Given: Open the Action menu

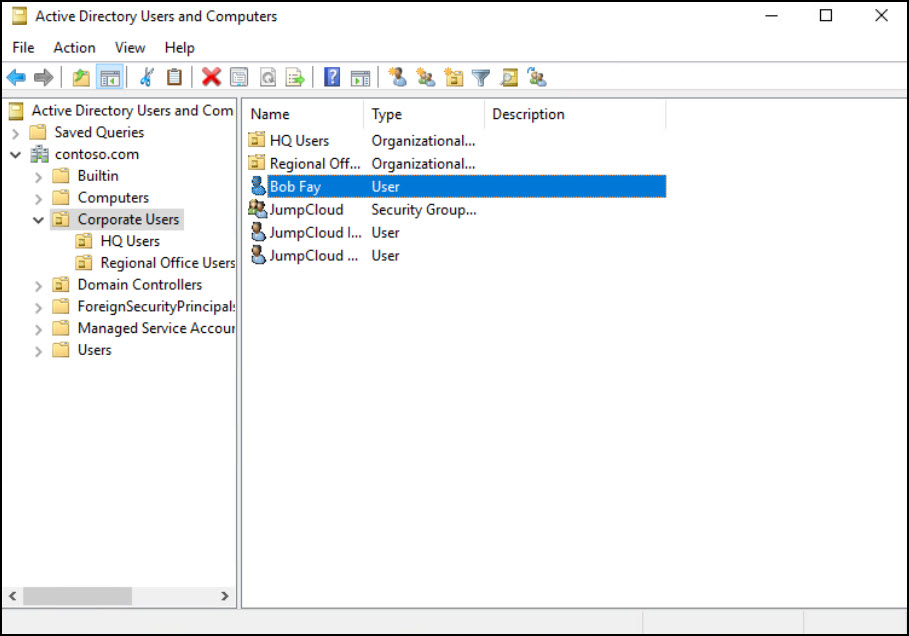Looking at the screenshot, I should click(x=74, y=47).
